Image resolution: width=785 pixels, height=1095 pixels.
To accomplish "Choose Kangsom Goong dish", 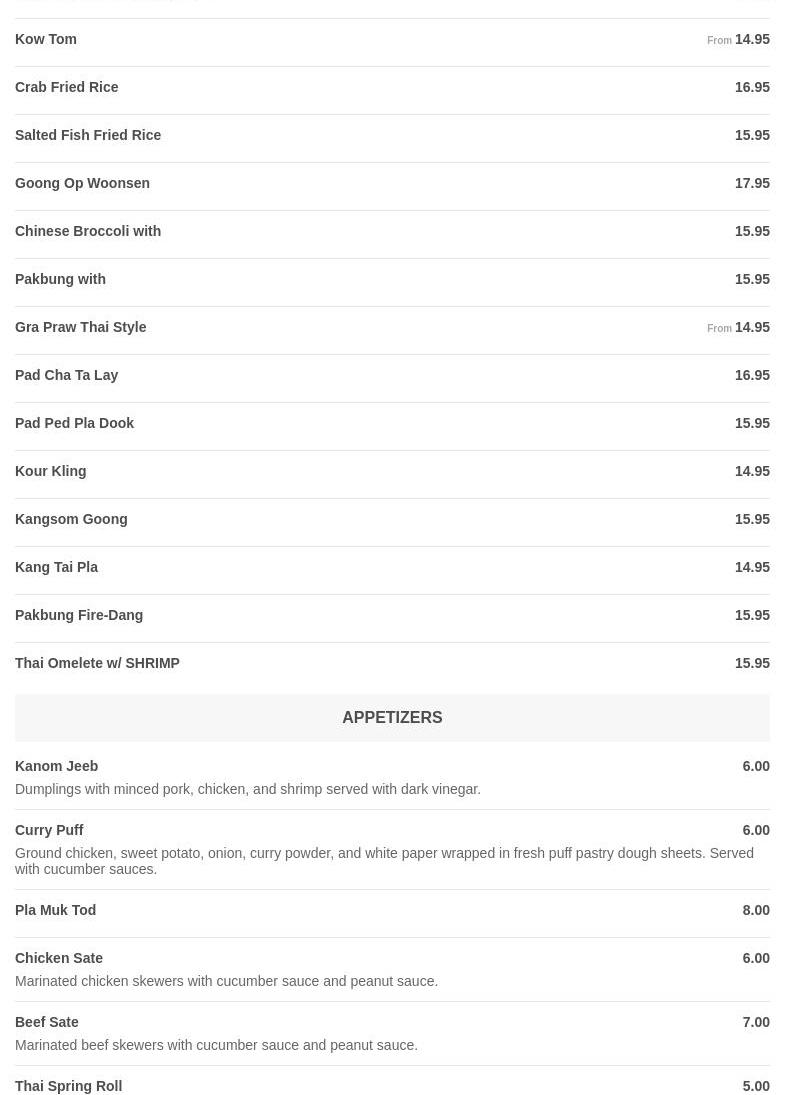I will point(71,519).
